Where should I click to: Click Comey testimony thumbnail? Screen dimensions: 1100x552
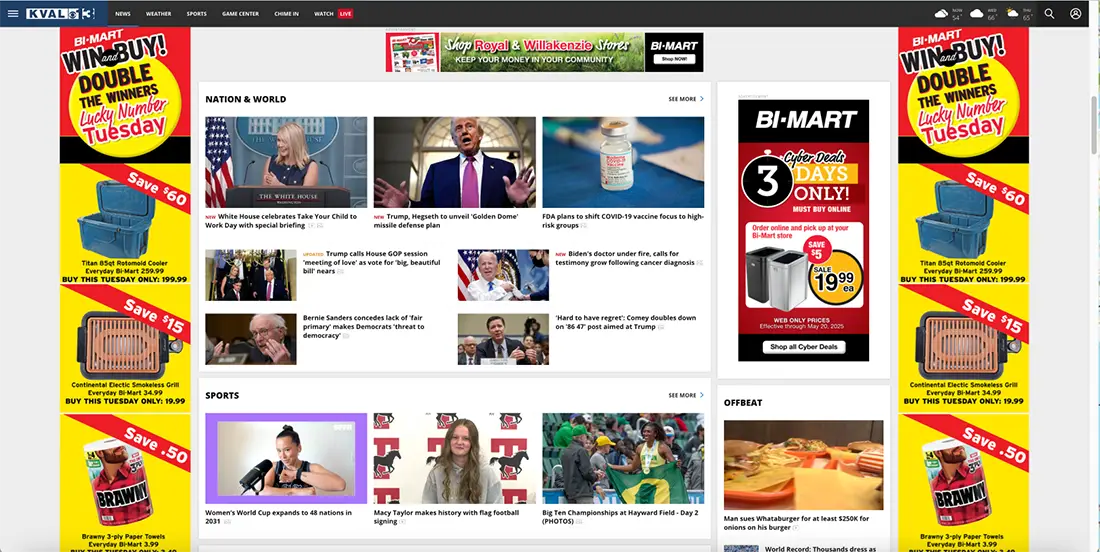[x=503, y=339]
